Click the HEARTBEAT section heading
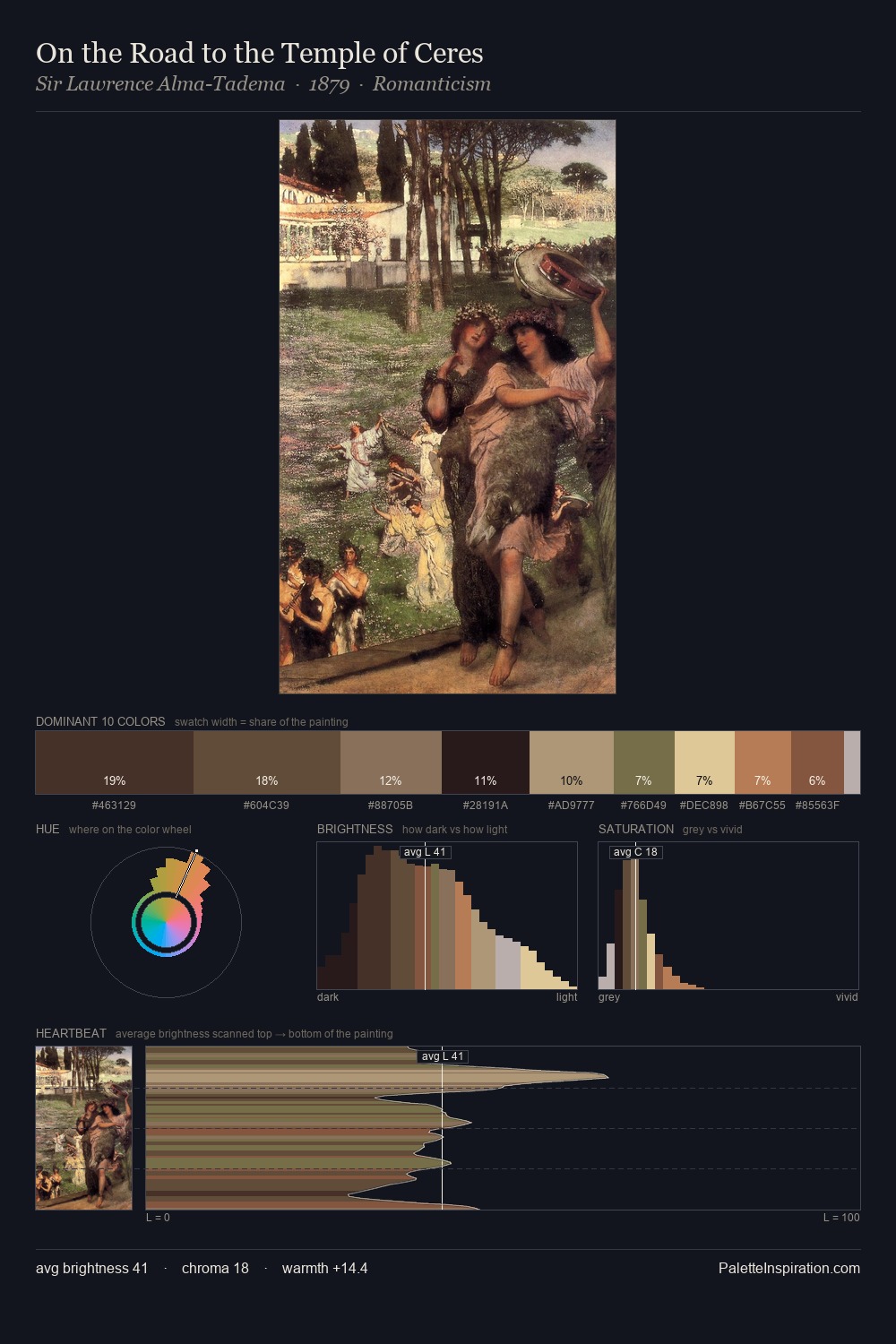The image size is (896, 1344). 71,1033
